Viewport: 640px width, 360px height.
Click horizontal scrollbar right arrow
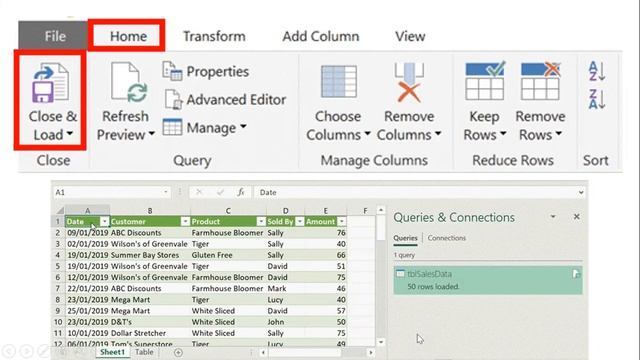point(371,352)
